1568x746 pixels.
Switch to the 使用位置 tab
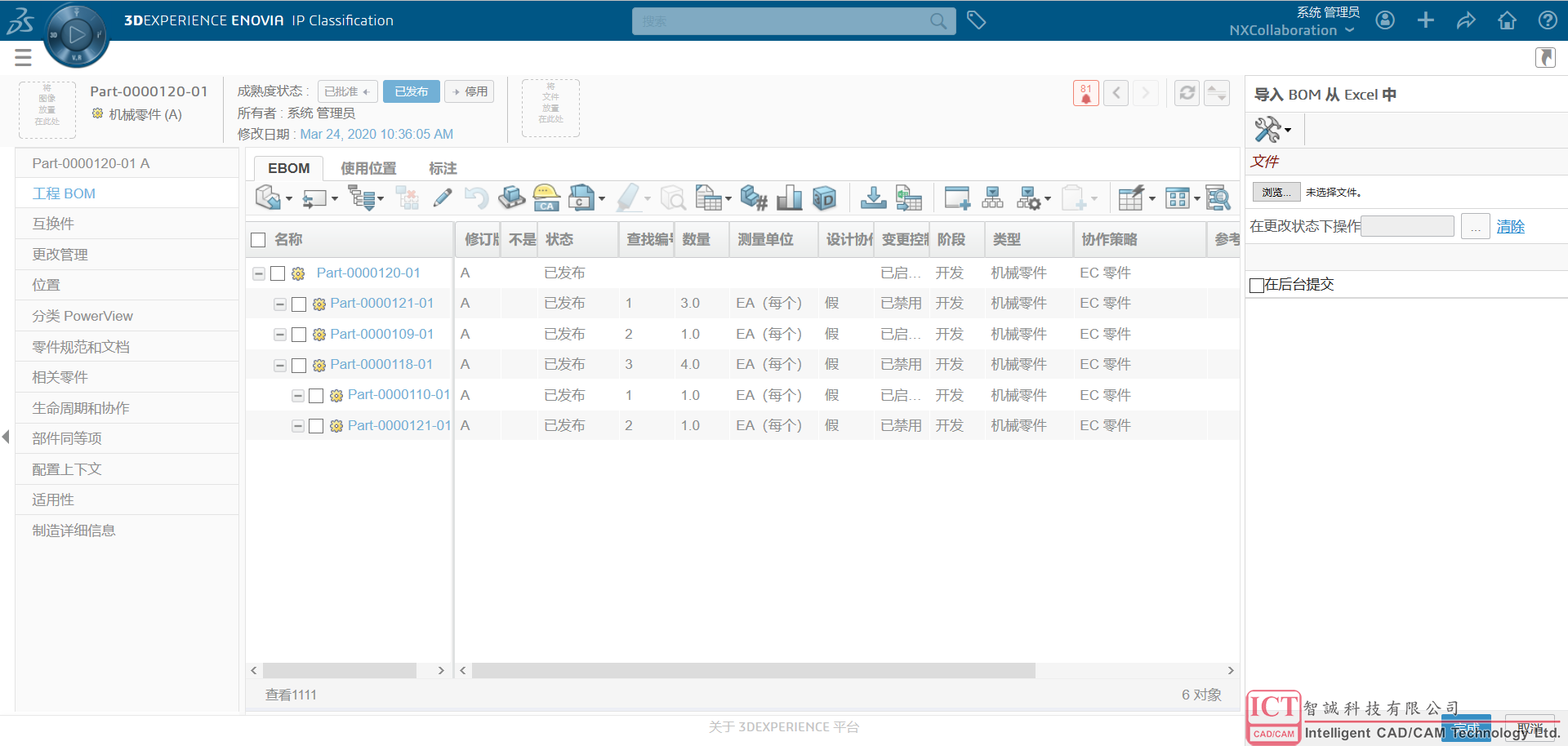point(368,168)
